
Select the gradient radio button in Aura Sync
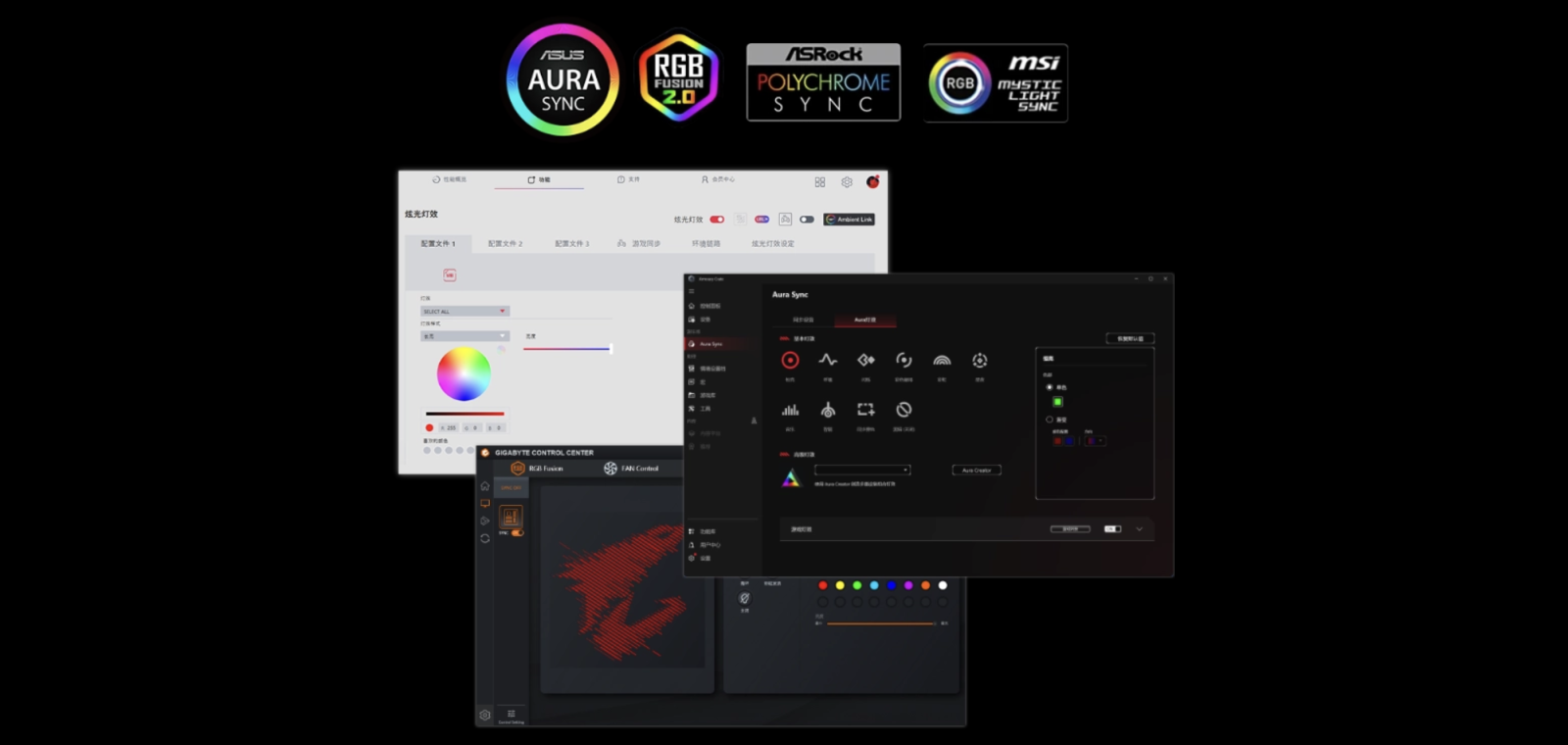click(1050, 420)
